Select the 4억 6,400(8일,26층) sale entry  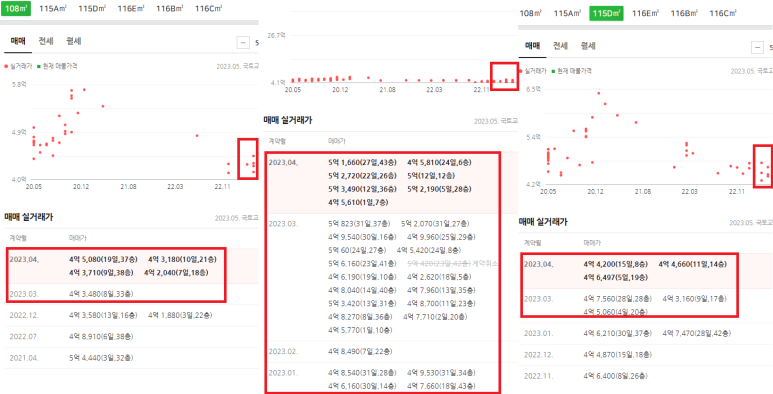coord(616,376)
